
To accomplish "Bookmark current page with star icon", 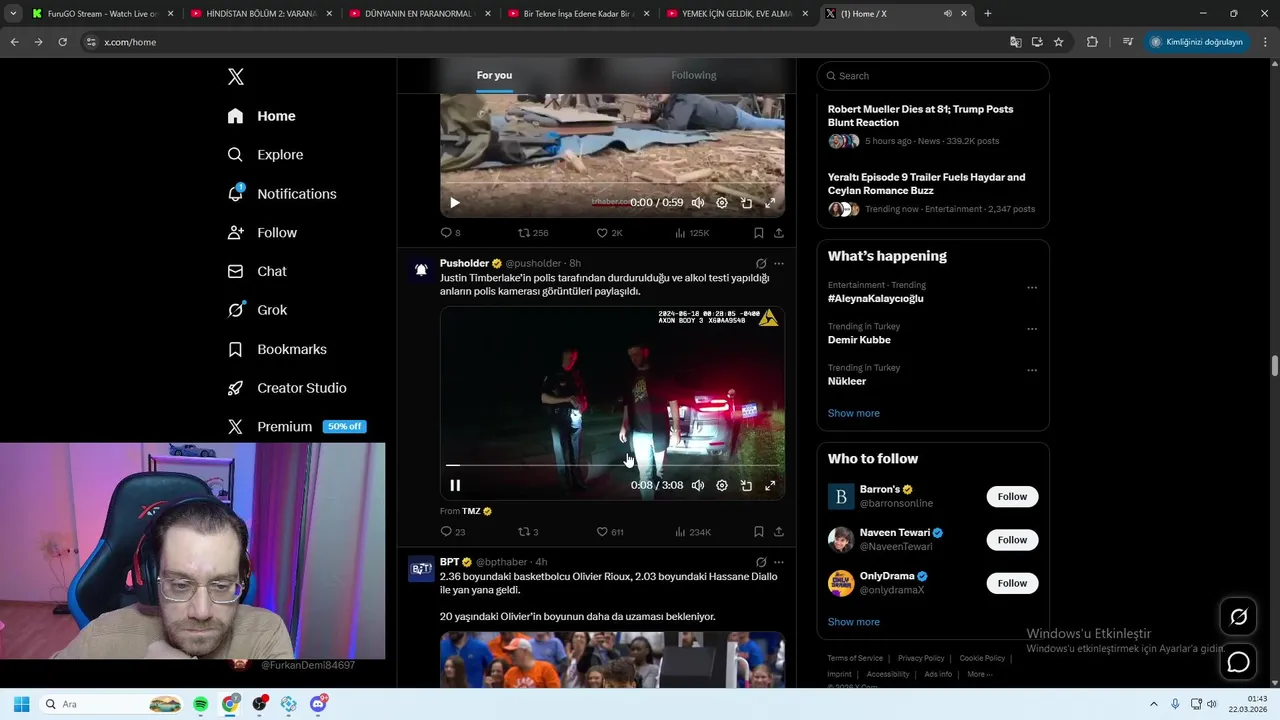I will [x=1058, y=42].
